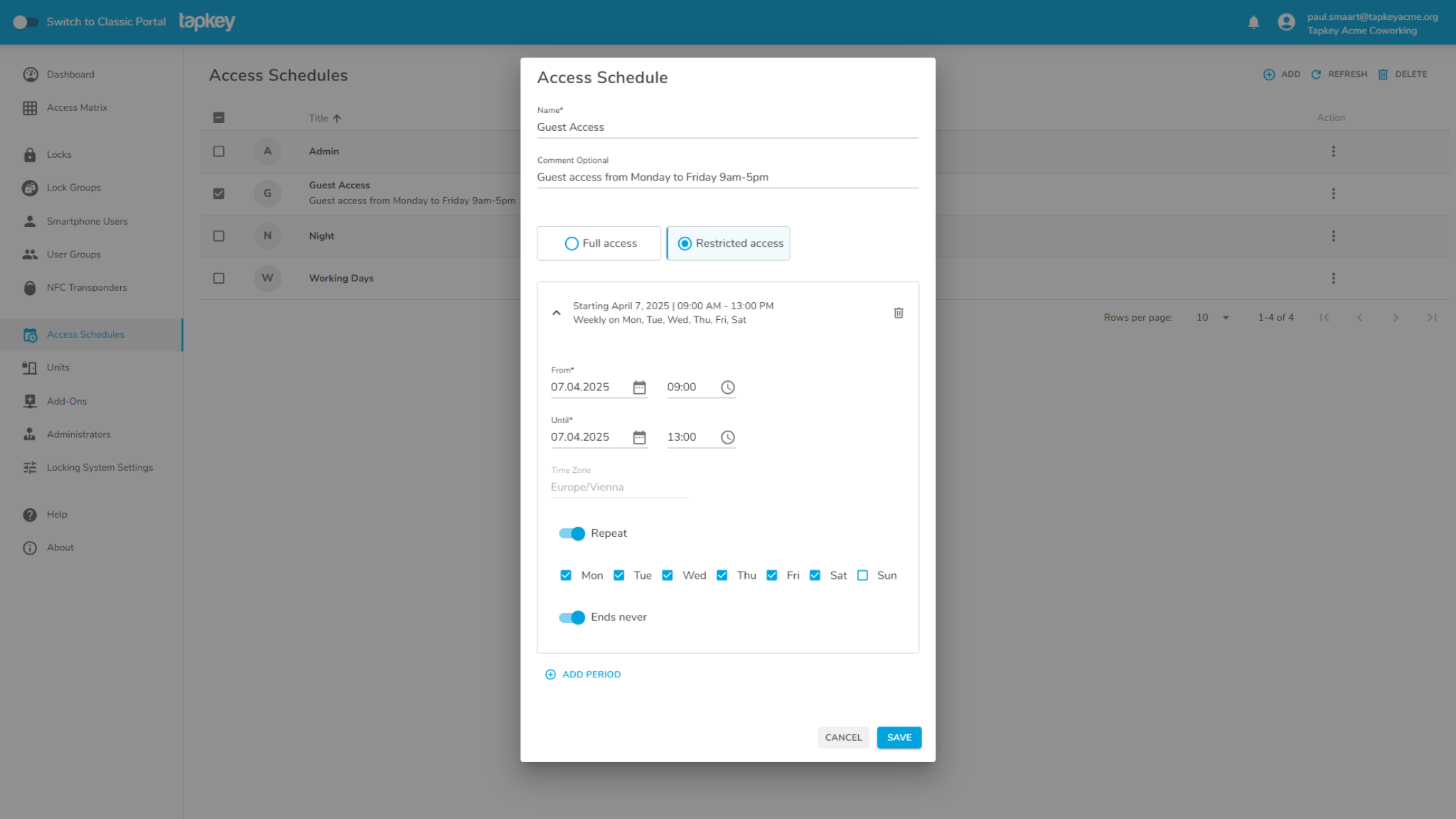Click the Administrators sidebar icon
Viewport: 1456px width, 819px height.
[x=30, y=434]
